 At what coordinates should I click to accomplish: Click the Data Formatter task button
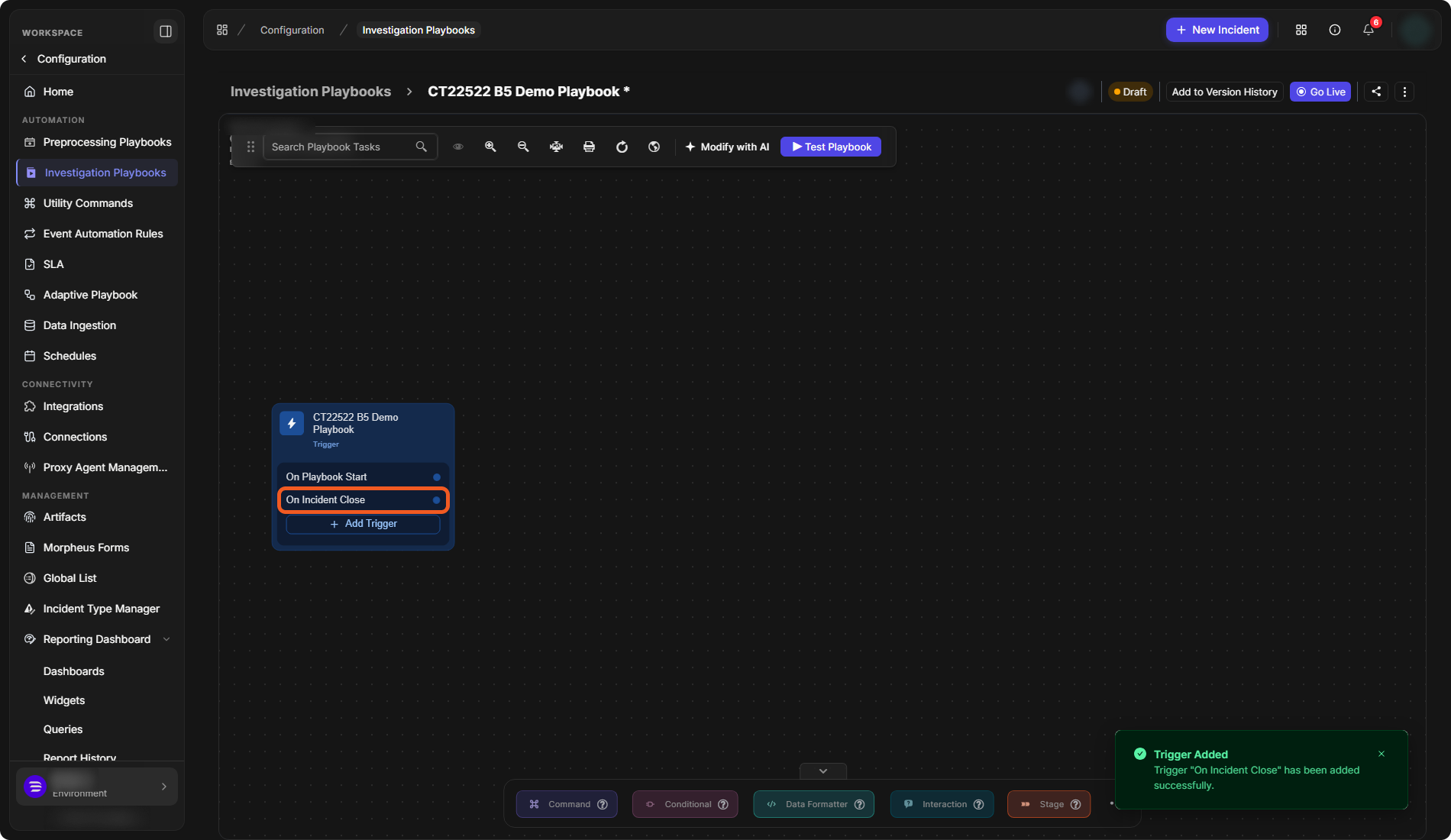point(813,804)
